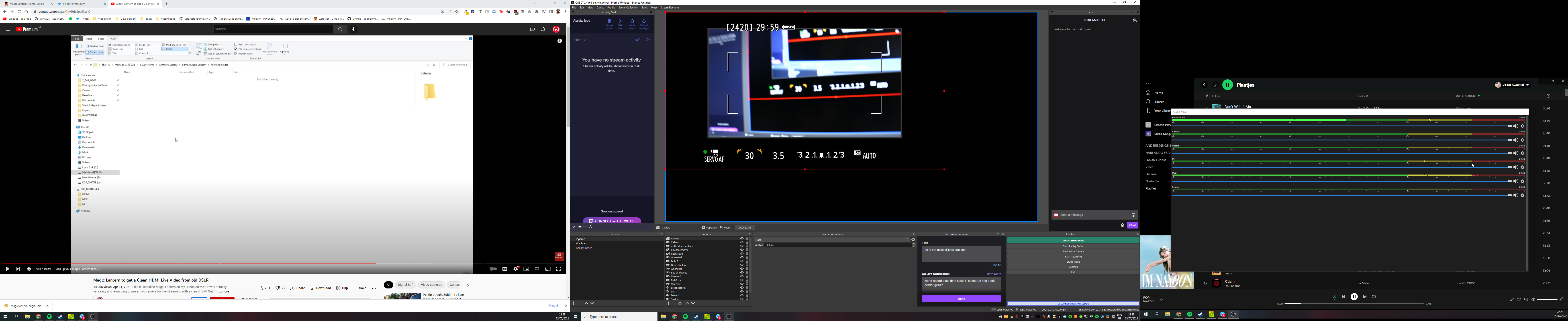Mute the Mic channel in Audio Mixer
The image size is (1568, 321).
tap(1516, 167)
